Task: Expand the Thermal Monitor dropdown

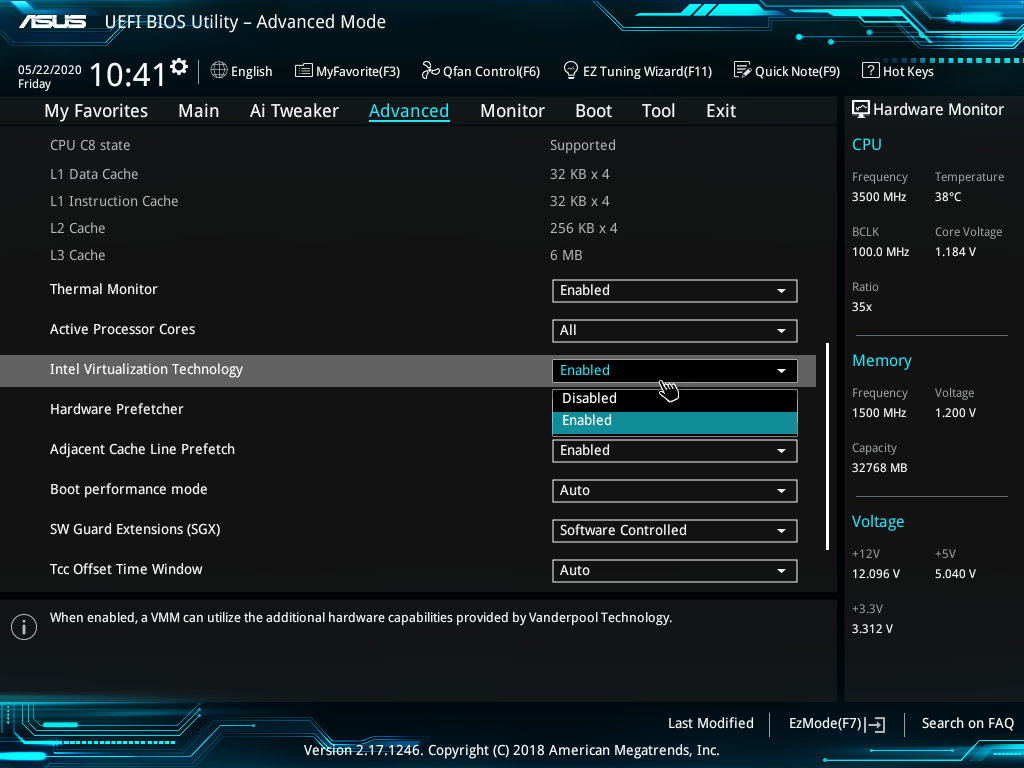Action: tap(674, 291)
